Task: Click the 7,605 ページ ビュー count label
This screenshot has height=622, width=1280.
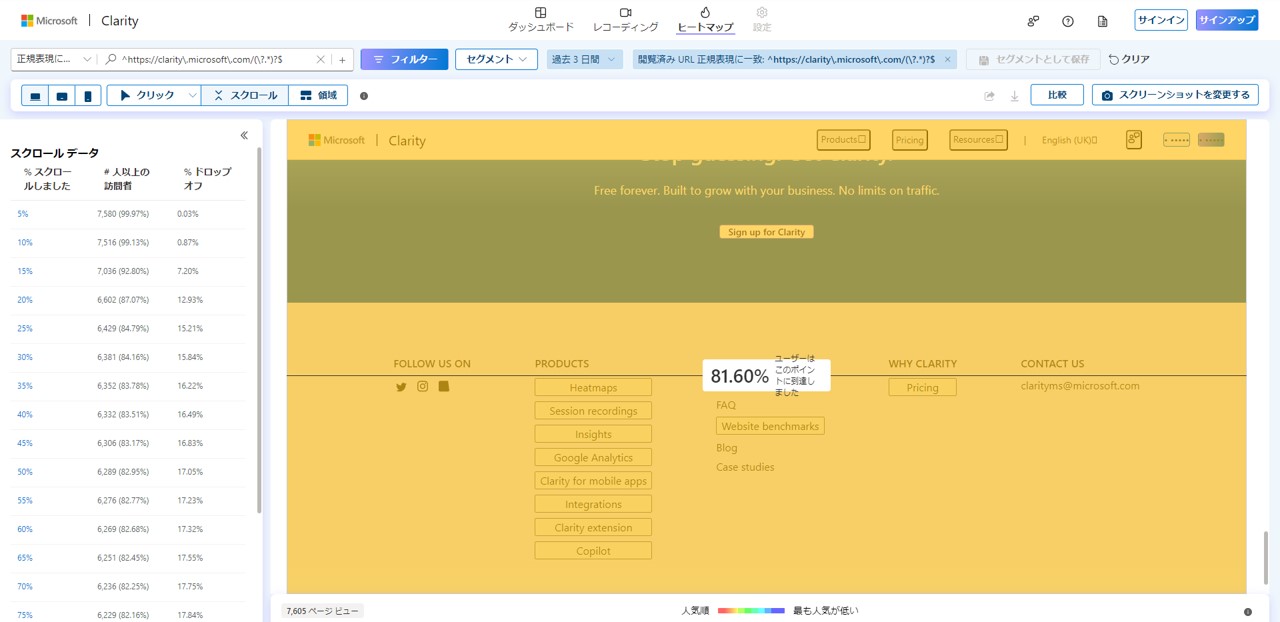Action: coord(321,611)
